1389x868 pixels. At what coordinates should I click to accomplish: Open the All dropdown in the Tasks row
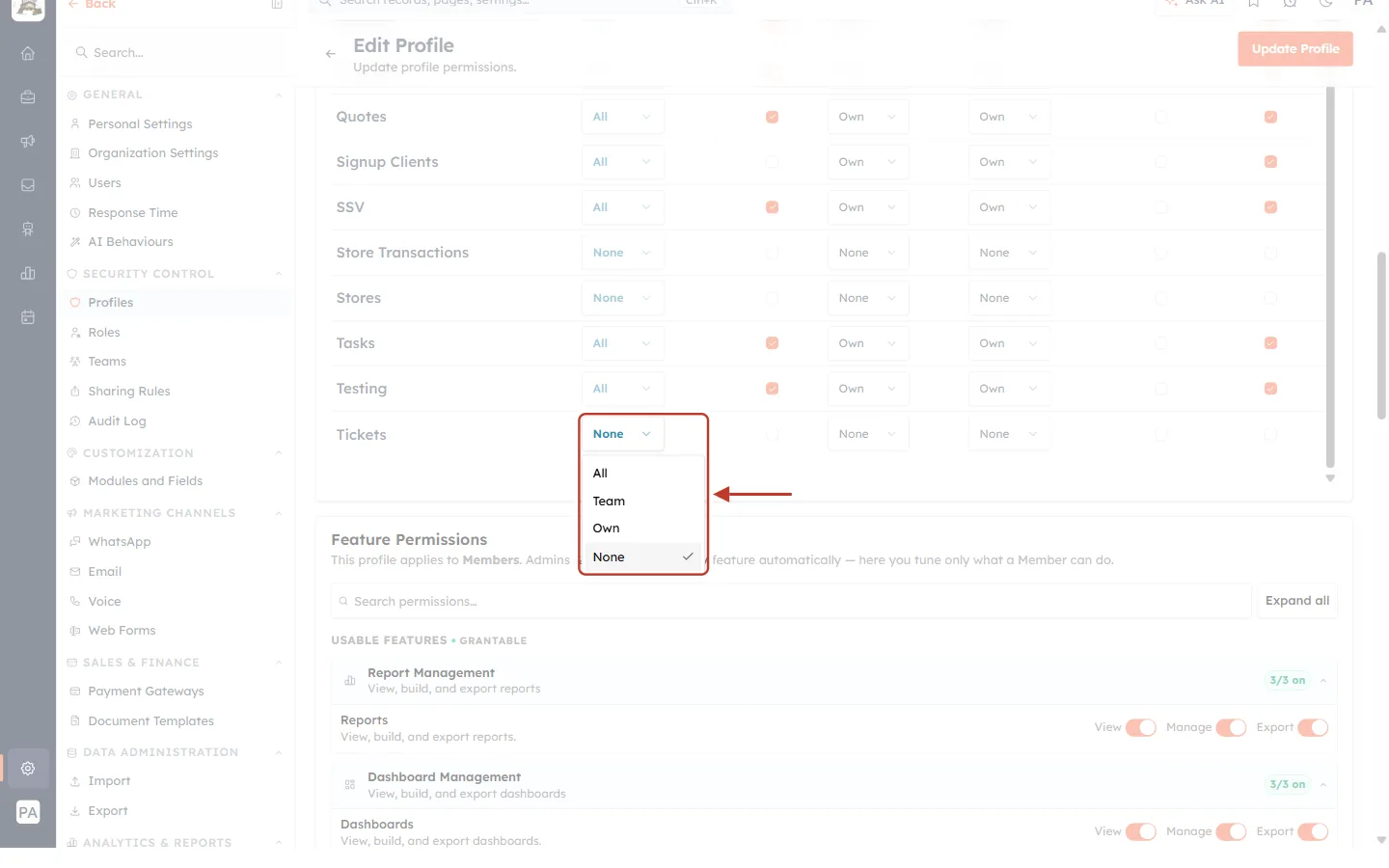coord(622,343)
